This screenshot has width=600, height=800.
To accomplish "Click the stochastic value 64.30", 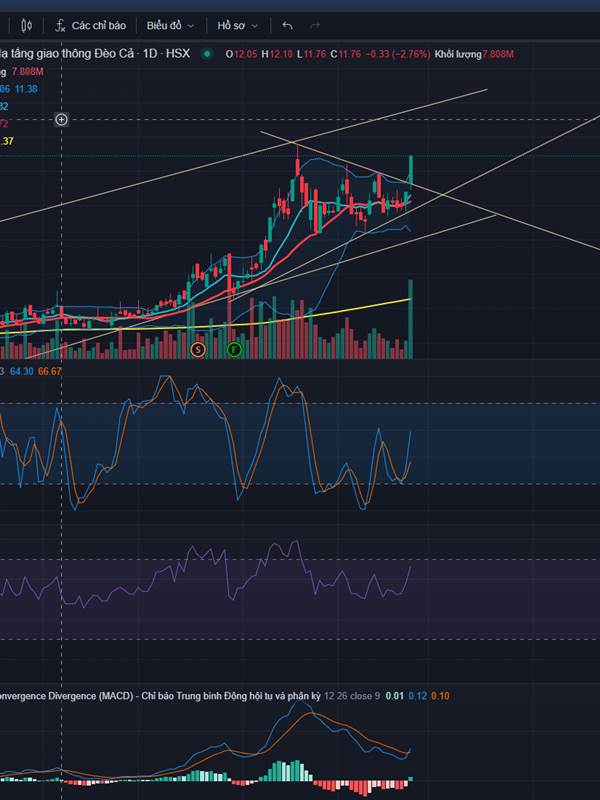I will point(21,371).
